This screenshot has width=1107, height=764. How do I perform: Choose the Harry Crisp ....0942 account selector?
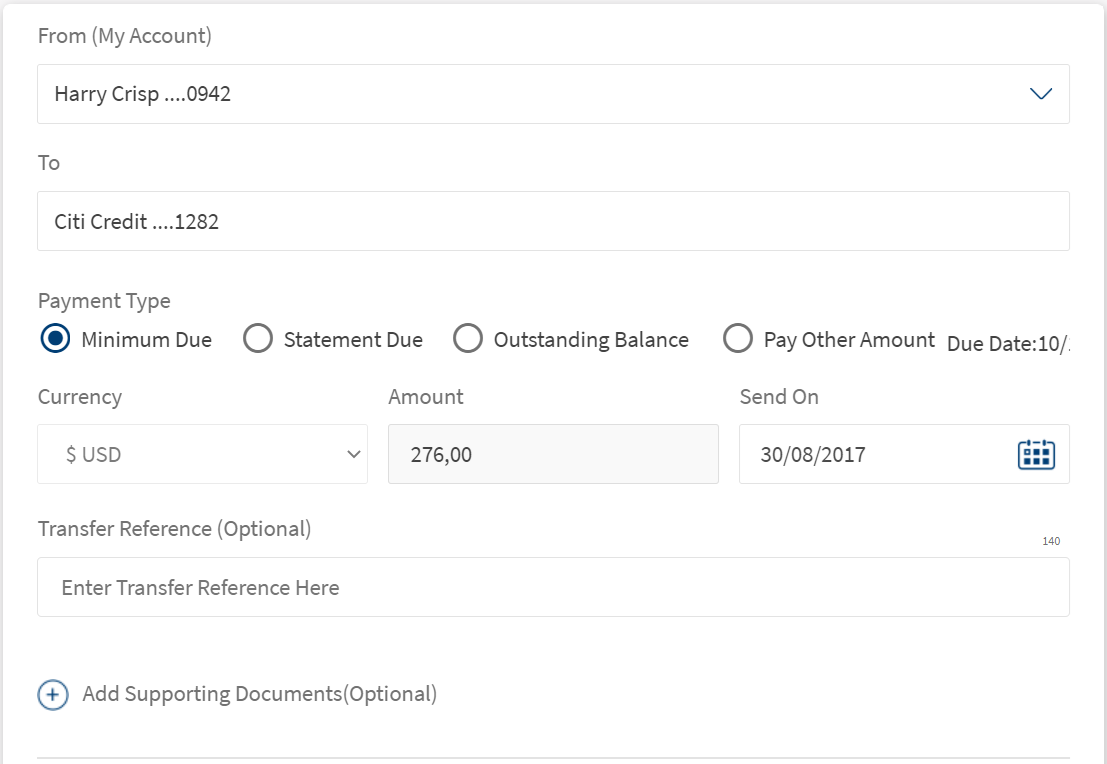click(x=520, y=94)
